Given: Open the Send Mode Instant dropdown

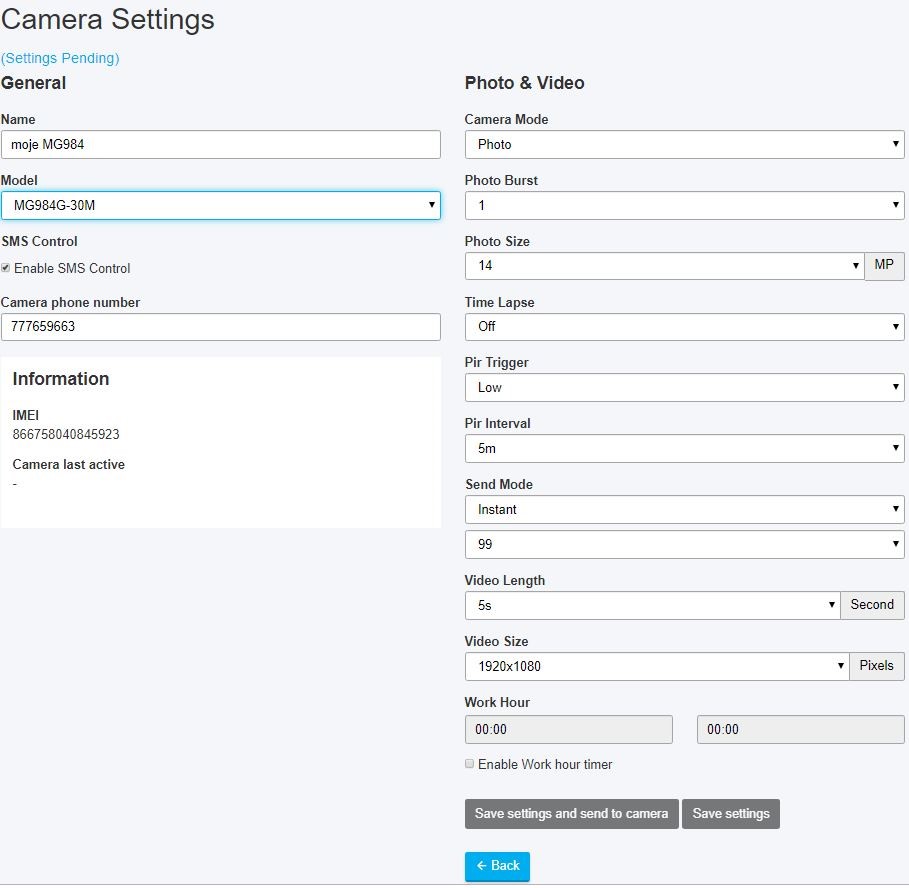Looking at the screenshot, I should click(x=684, y=509).
